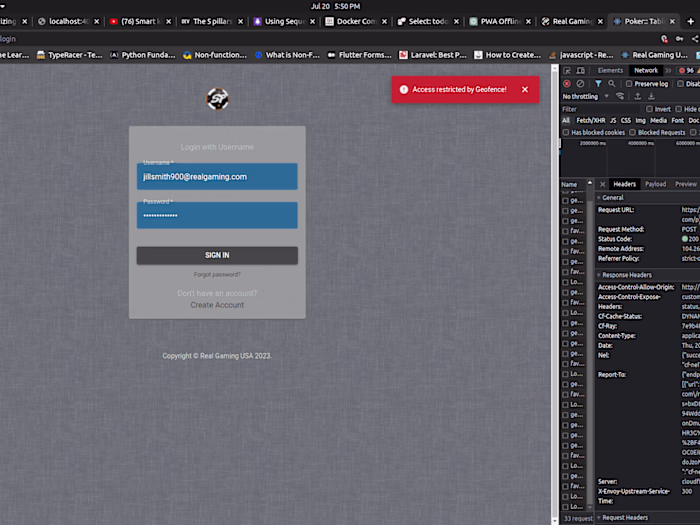This screenshot has height=525, width=700.
Task: Click the page vertical scrollbar
Action: coord(555,295)
